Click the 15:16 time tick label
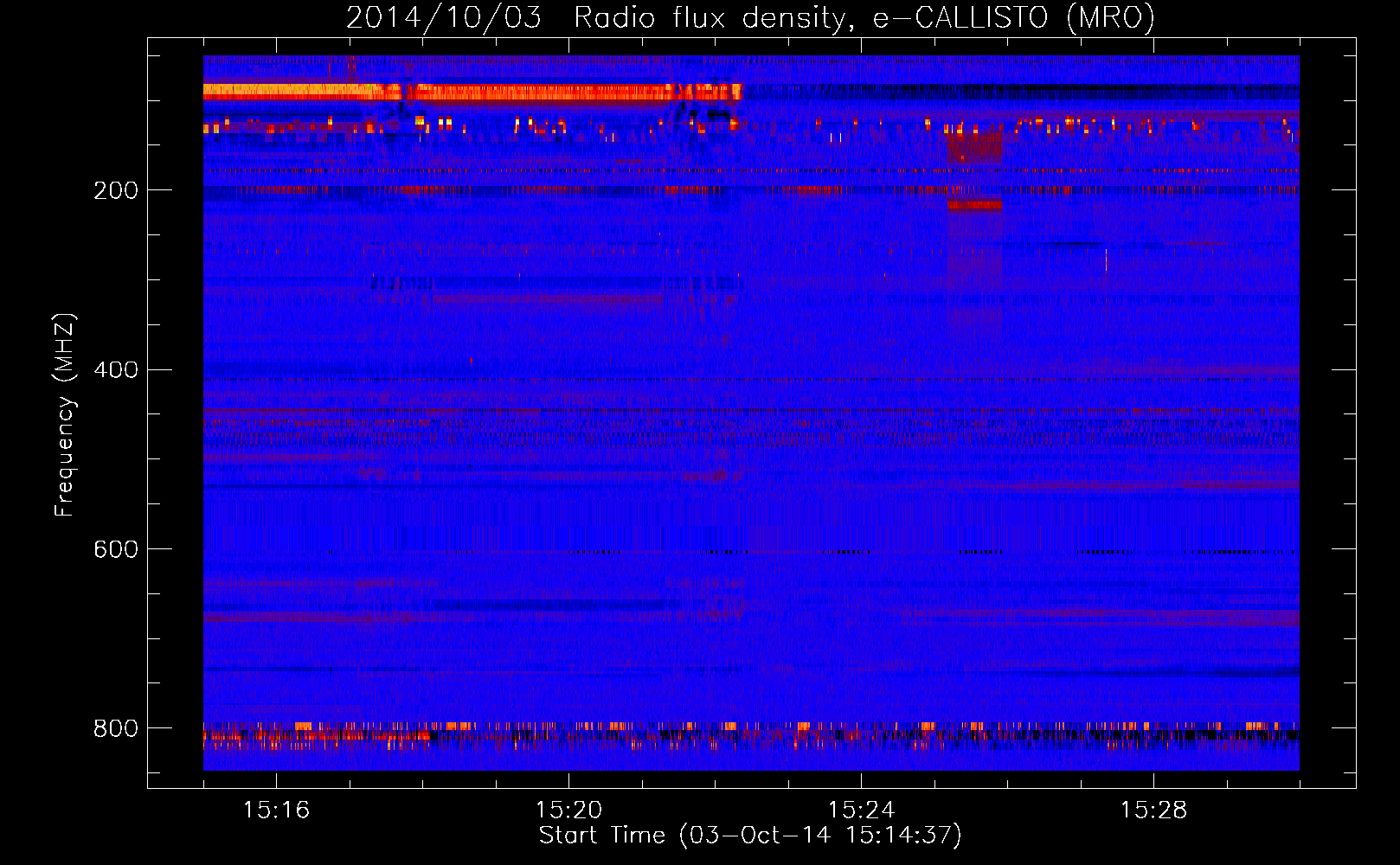 tap(276, 810)
